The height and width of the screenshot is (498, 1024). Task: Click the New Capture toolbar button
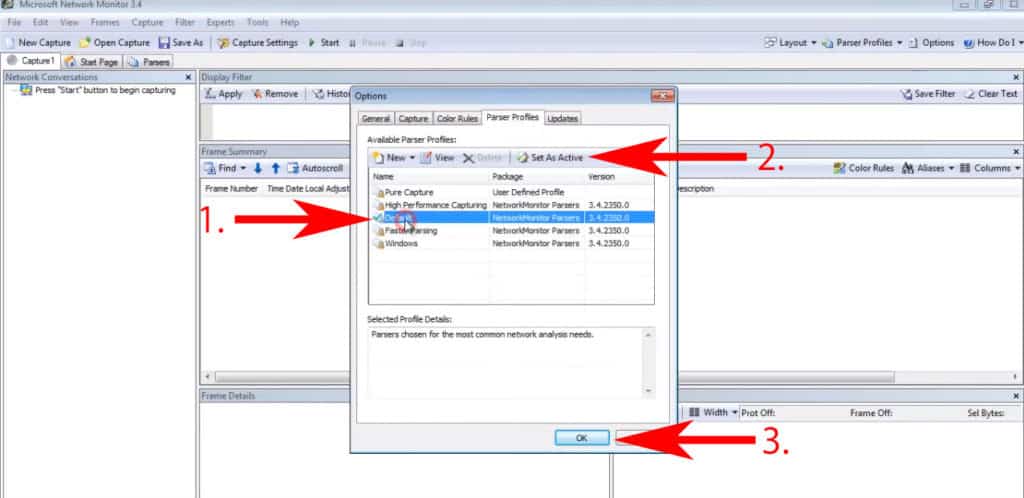click(x=38, y=42)
